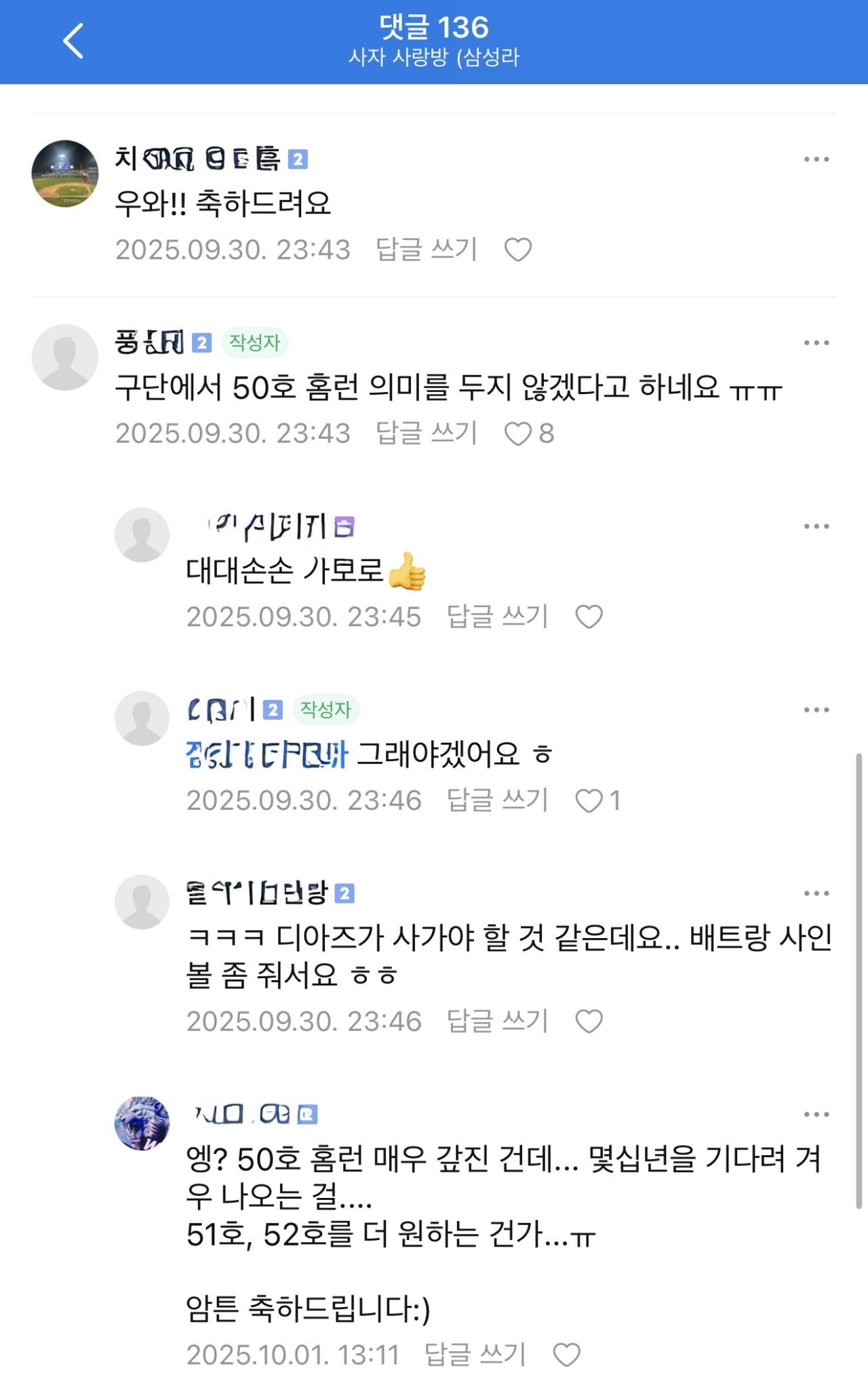The image size is (868, 1394).
Task: Tap the back arrow in header
Action: pyautogui.click(x=73, y=41)
